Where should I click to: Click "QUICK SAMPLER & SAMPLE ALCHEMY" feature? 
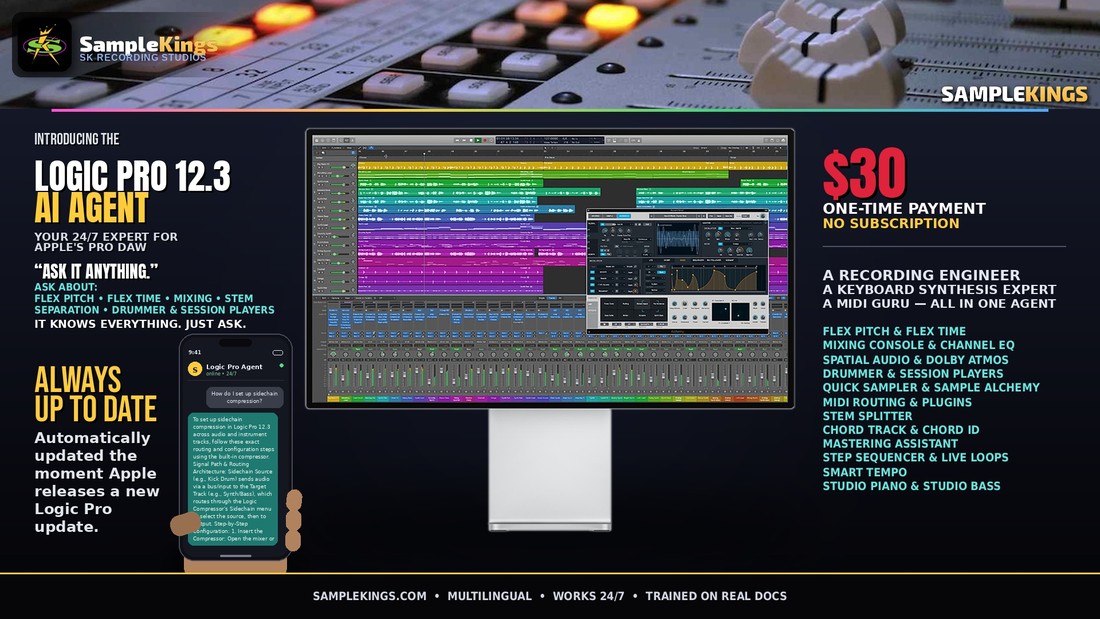pos(931,387)
